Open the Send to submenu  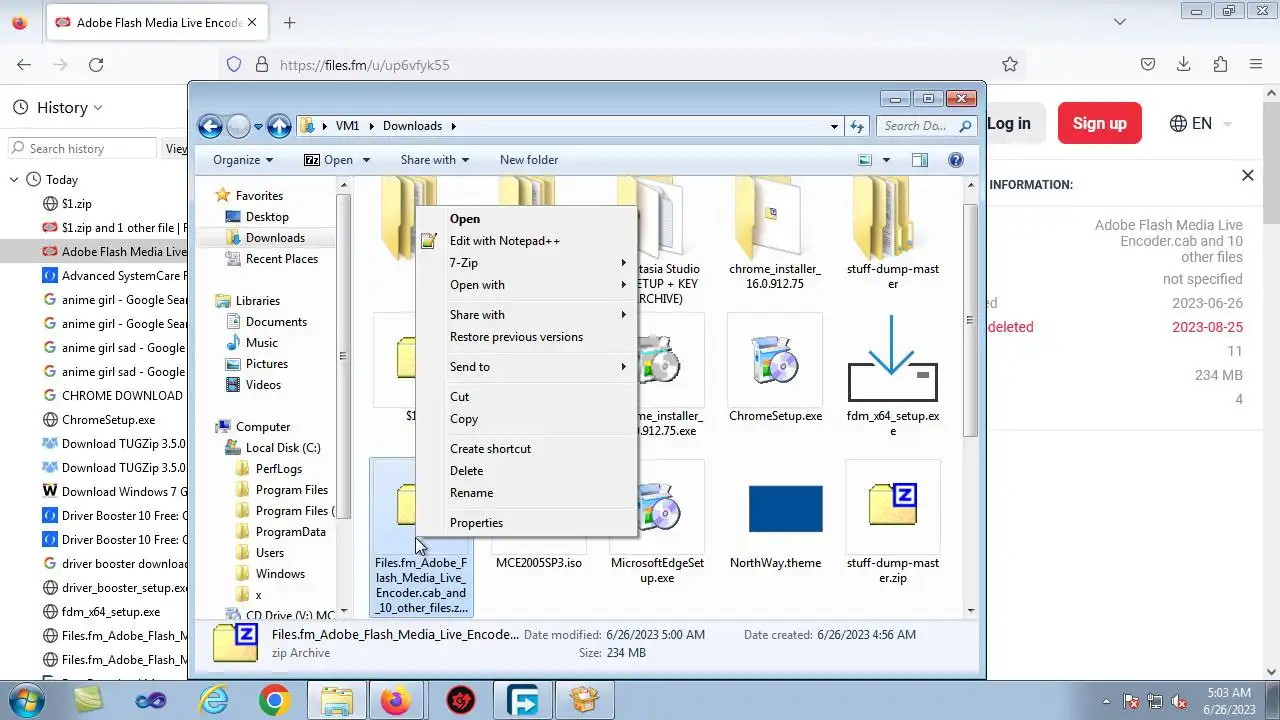pyautogui.click(x=526, y=367)
